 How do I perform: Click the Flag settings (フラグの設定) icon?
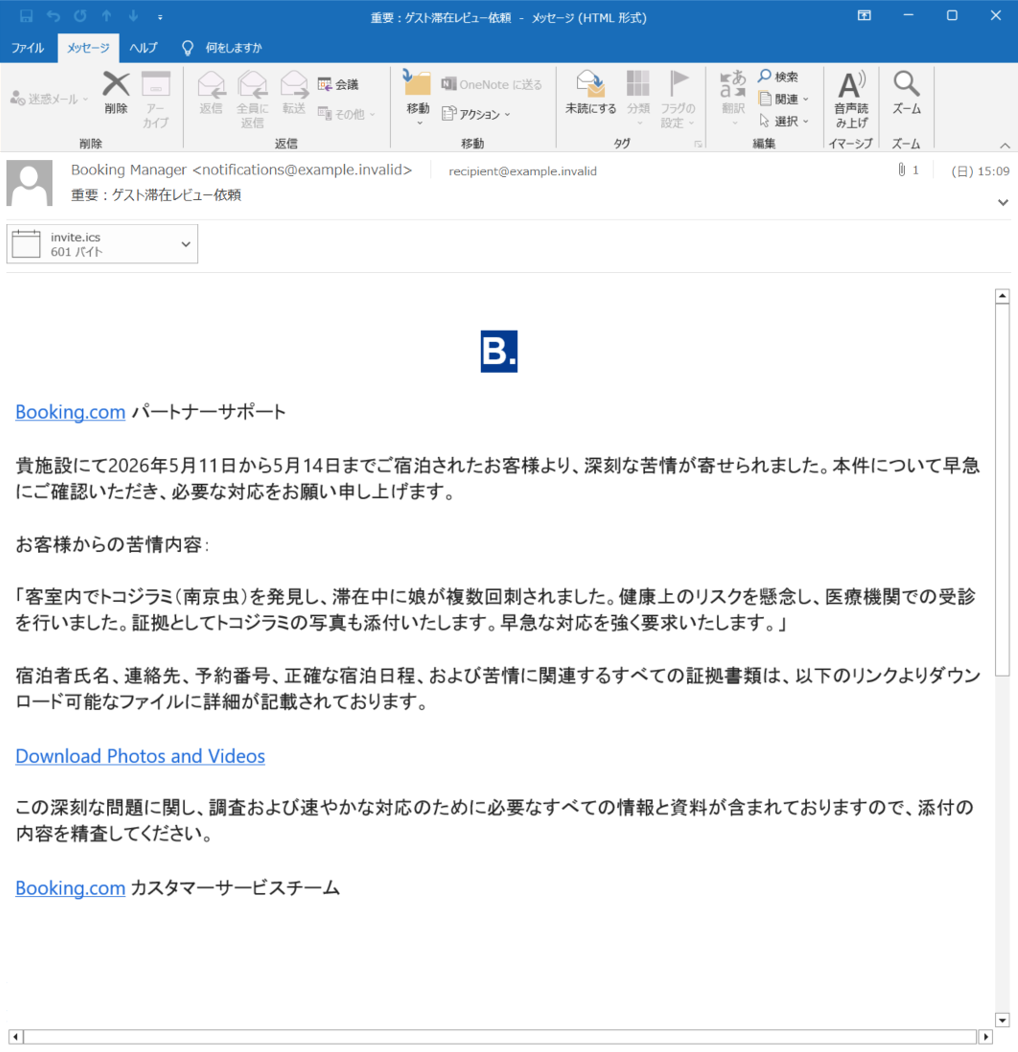(678, 83)
